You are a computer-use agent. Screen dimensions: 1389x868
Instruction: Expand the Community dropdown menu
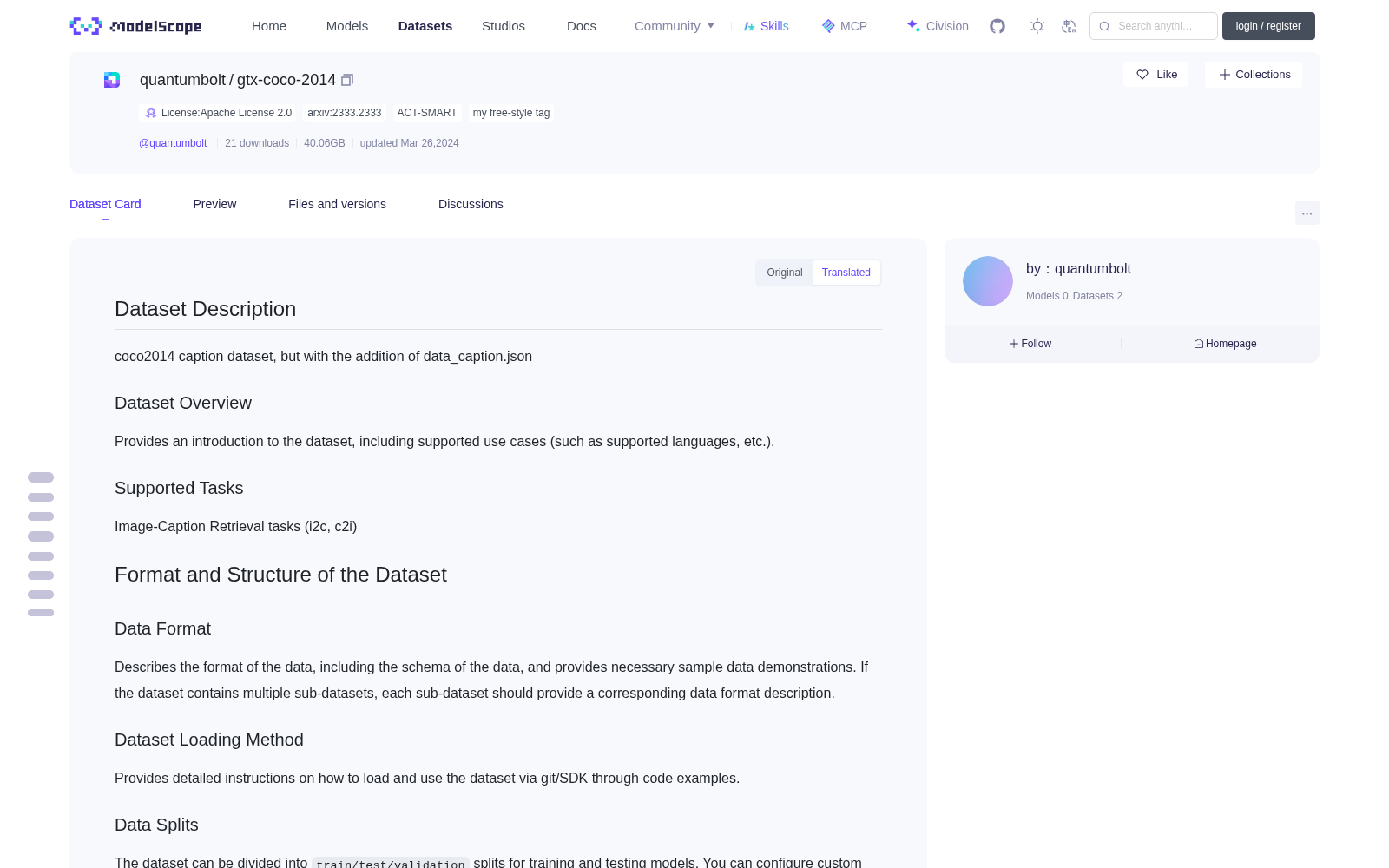[x=675, y=26]
